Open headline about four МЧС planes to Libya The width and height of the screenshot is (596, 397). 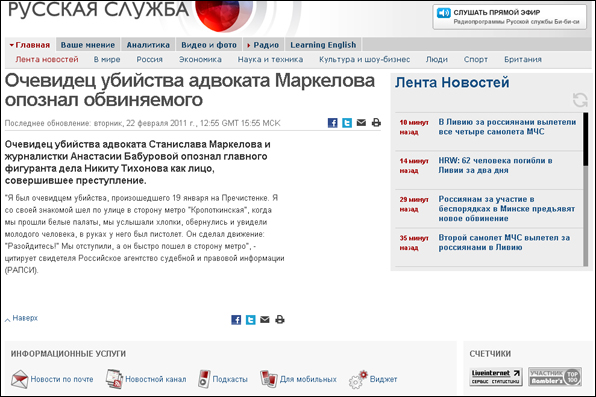(x=507, y=127)
